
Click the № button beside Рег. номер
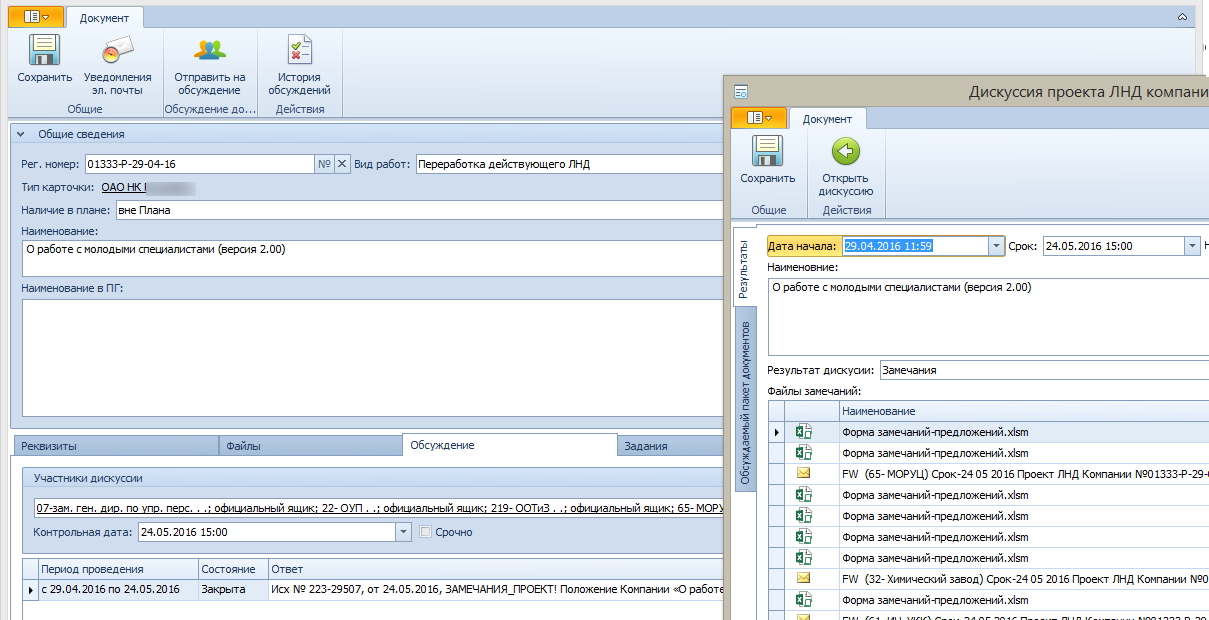click(324, 164)
